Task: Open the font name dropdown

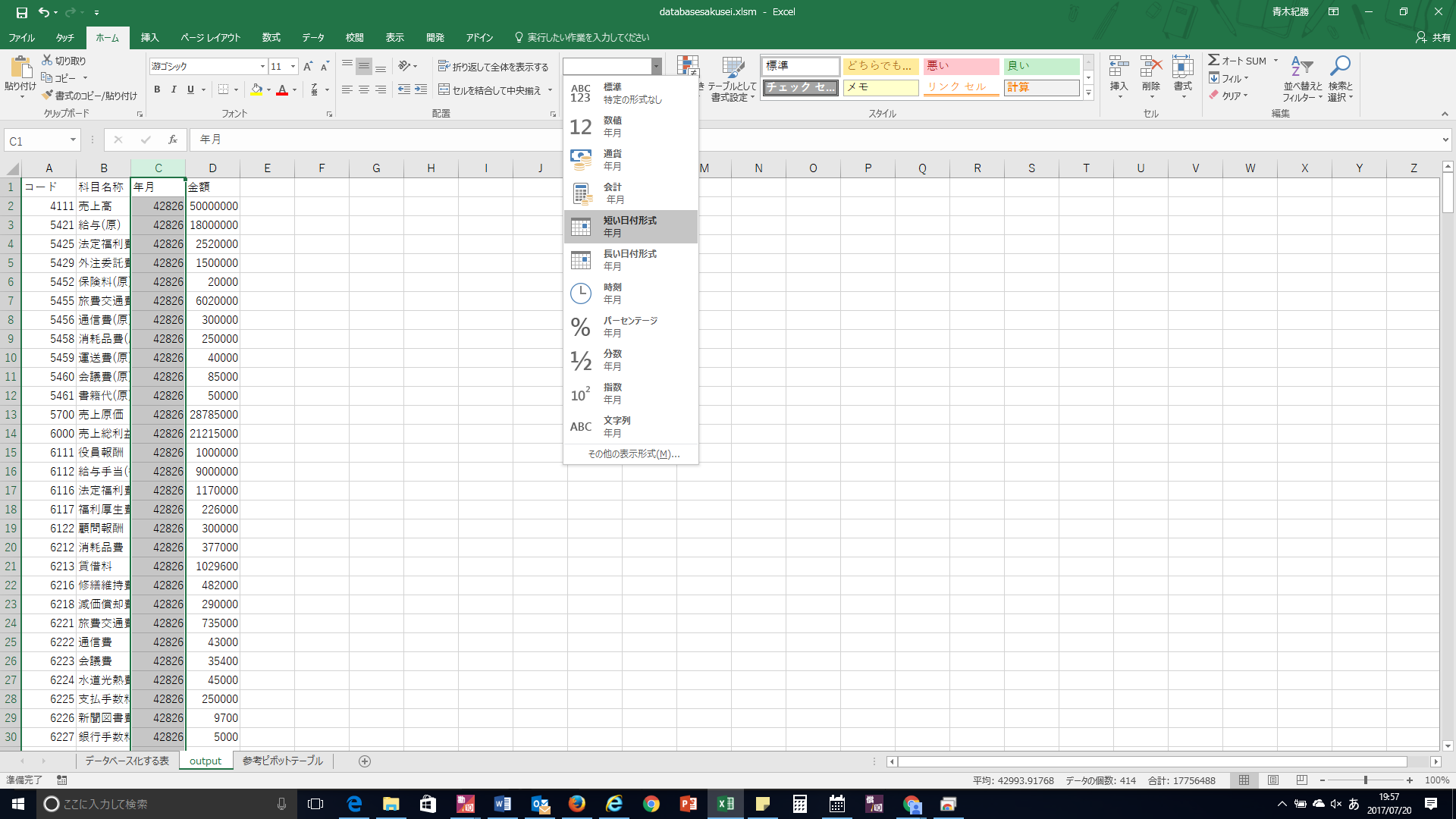Action: click(262, 67)
